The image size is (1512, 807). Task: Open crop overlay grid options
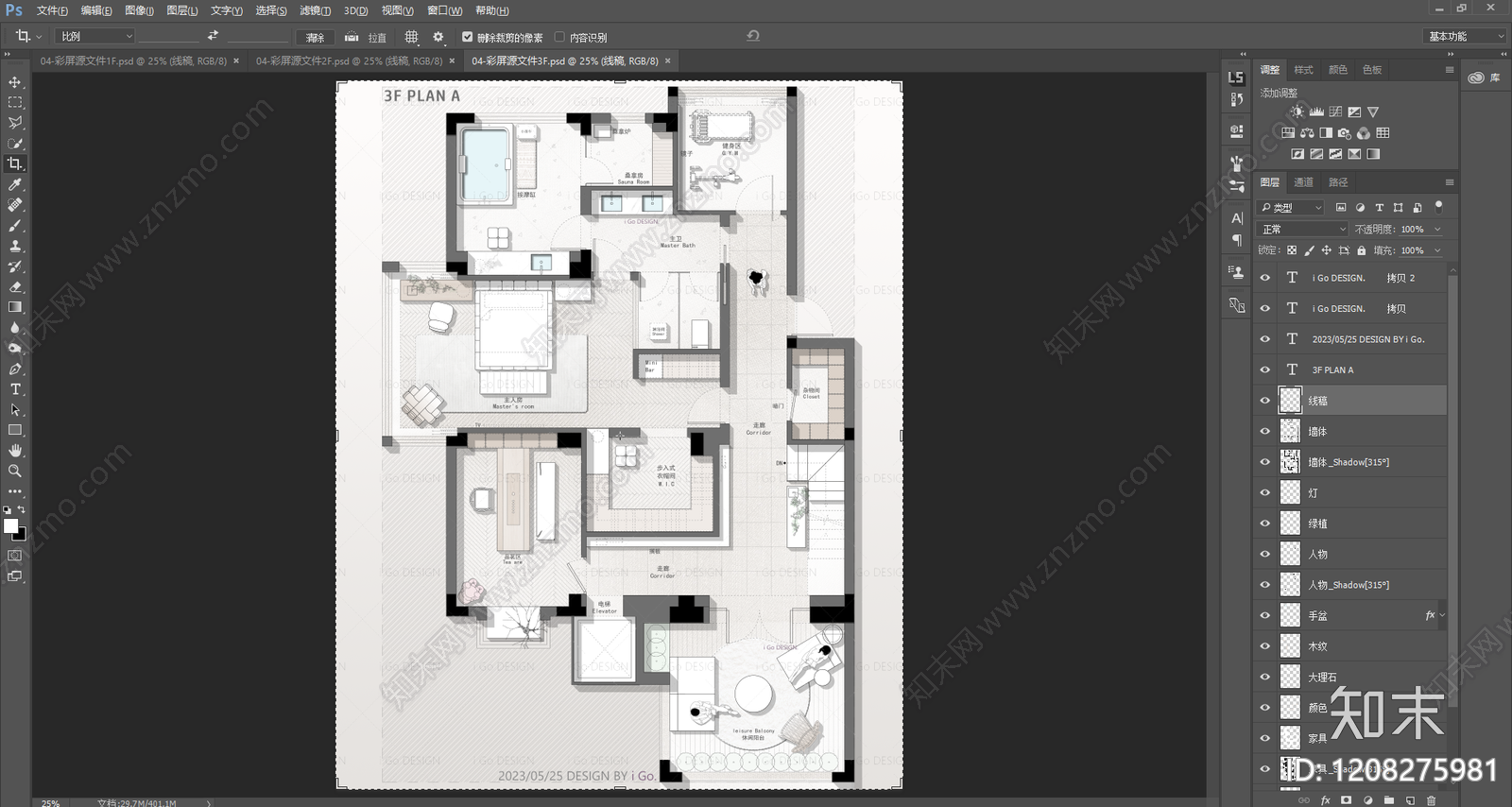411,37
